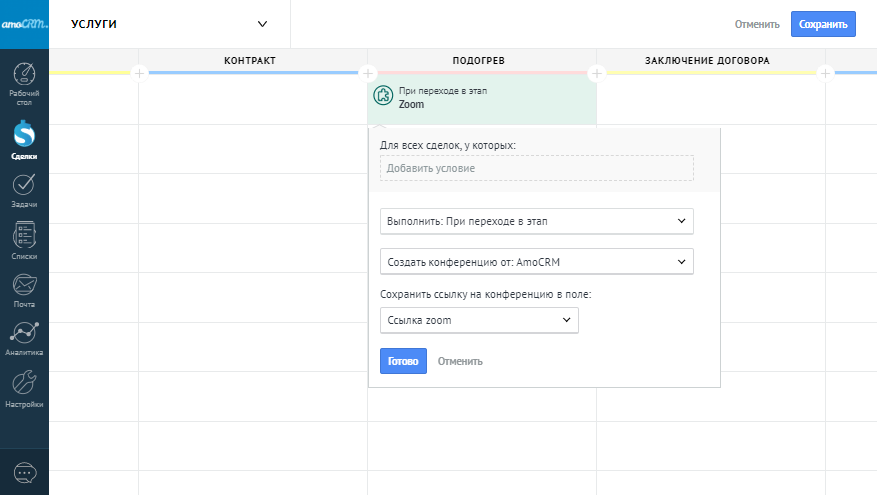Click the amoCRM logo
This screenshot has width=877, height=495.
pos(24,24)
